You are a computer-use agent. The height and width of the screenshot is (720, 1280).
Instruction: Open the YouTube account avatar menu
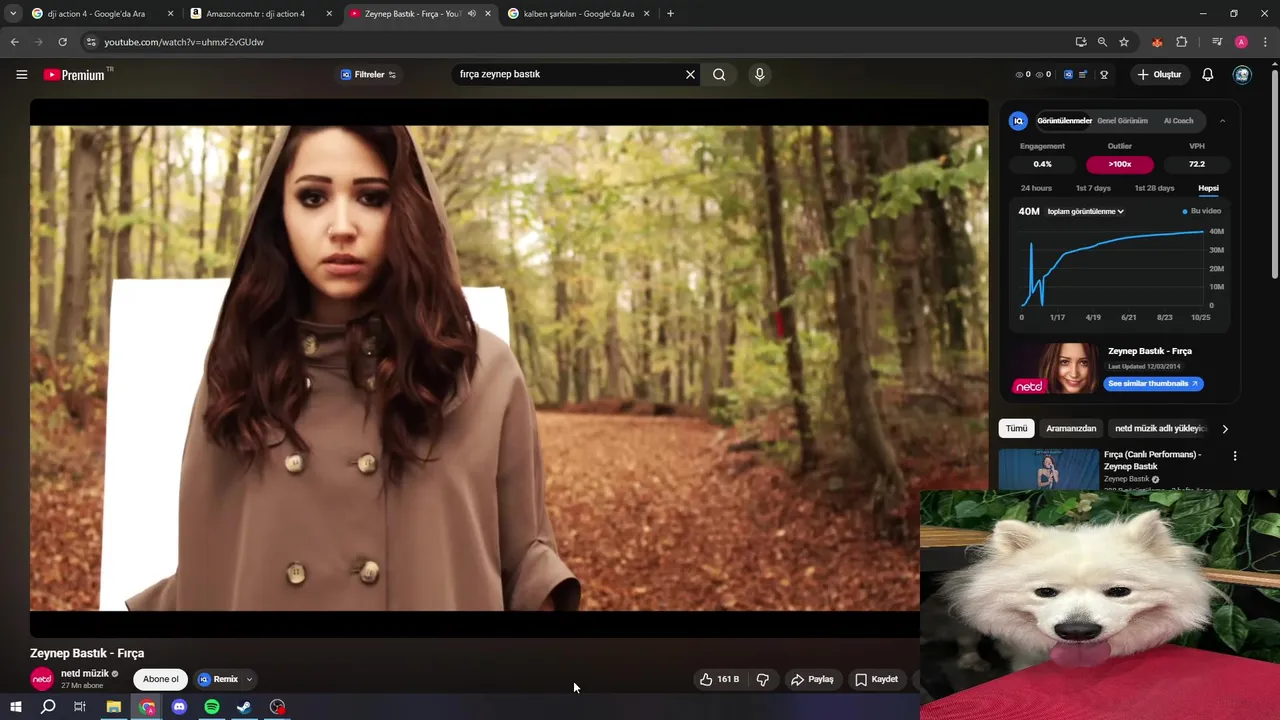coord(1242,74)
